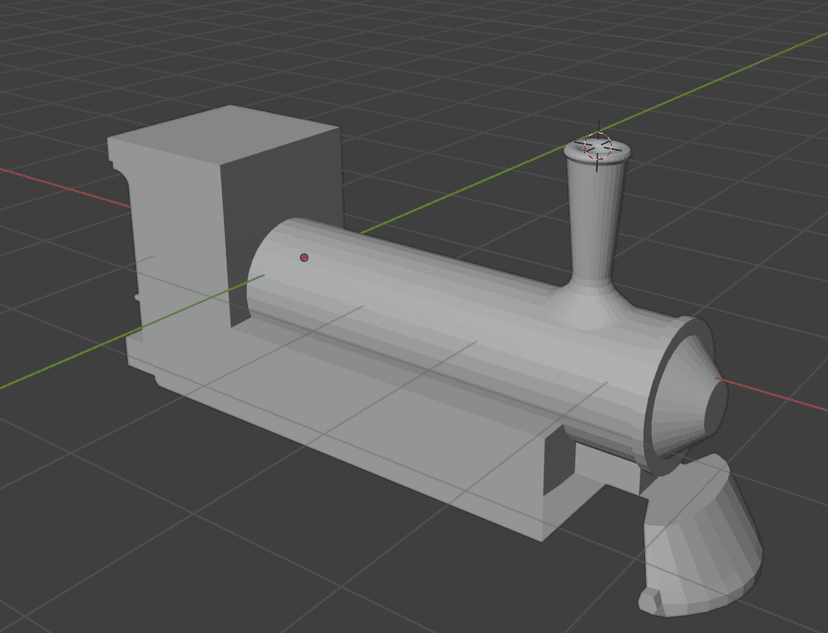Click the red origin dot on the boiler
Viewport: 828px width, 633px height.
(x=305, y=258)
